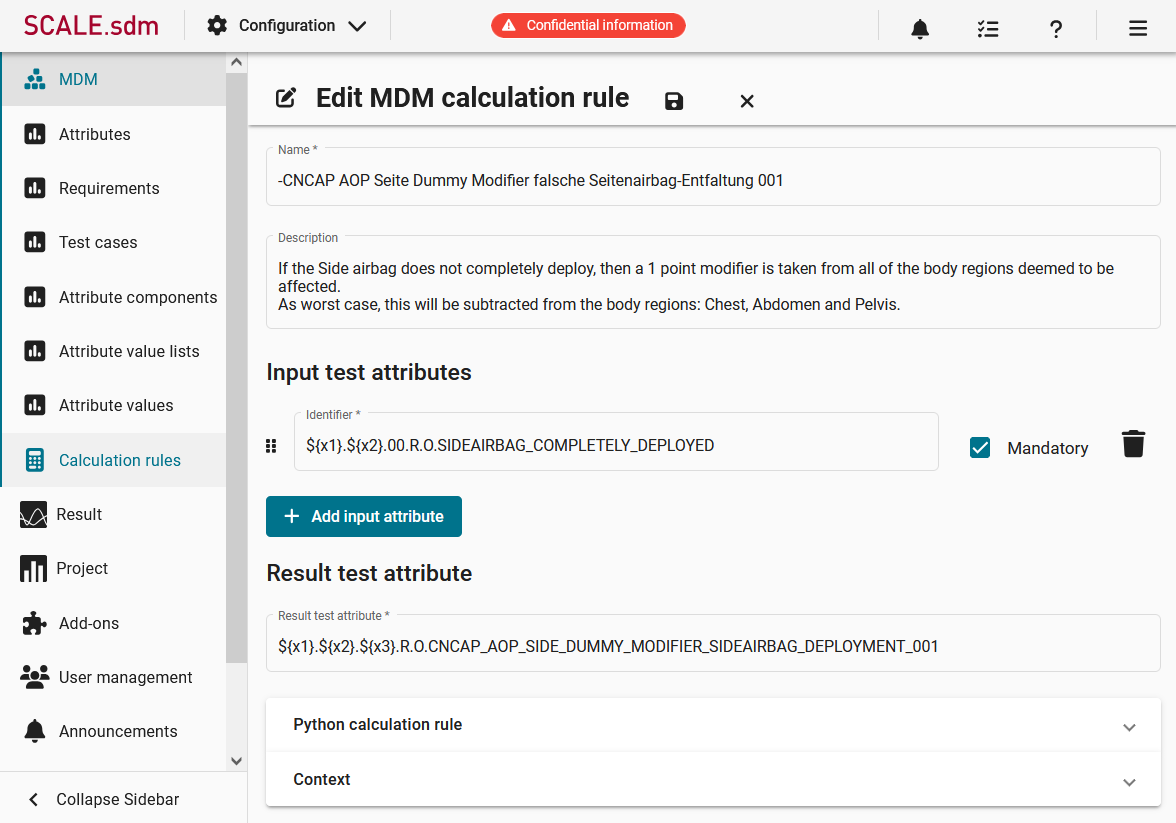Click into the Description text area
1176x823 pixels.
tap(713, 282)
